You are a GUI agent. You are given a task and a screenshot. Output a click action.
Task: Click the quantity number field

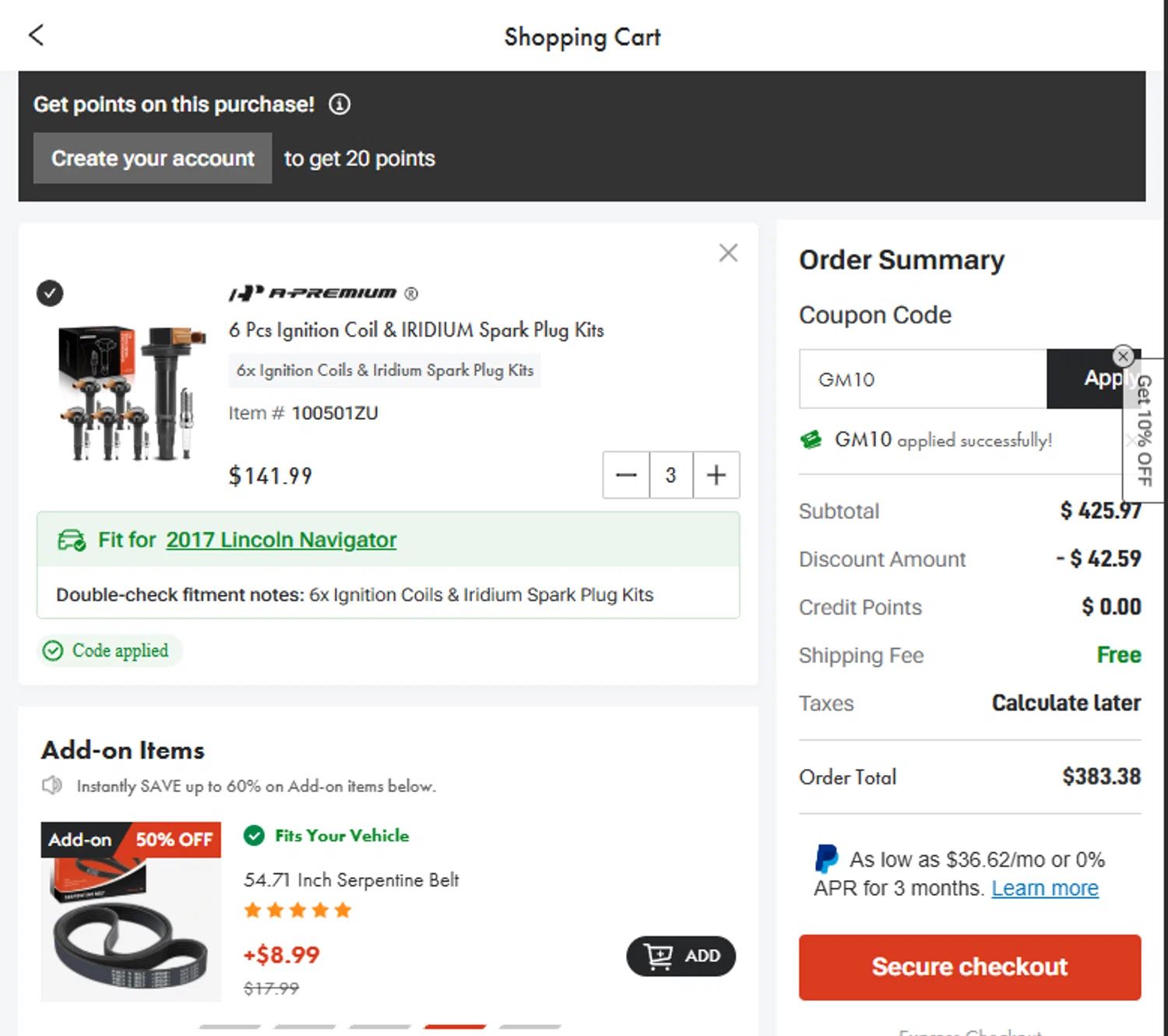coord(670,475)
